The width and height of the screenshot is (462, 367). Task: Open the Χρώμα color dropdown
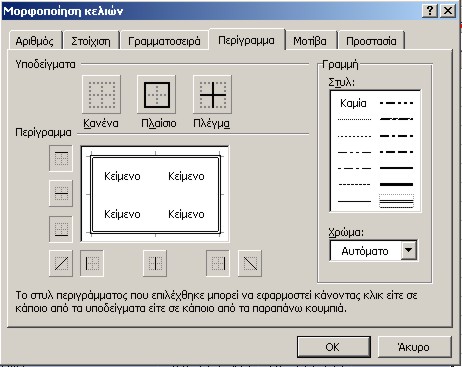409,250
